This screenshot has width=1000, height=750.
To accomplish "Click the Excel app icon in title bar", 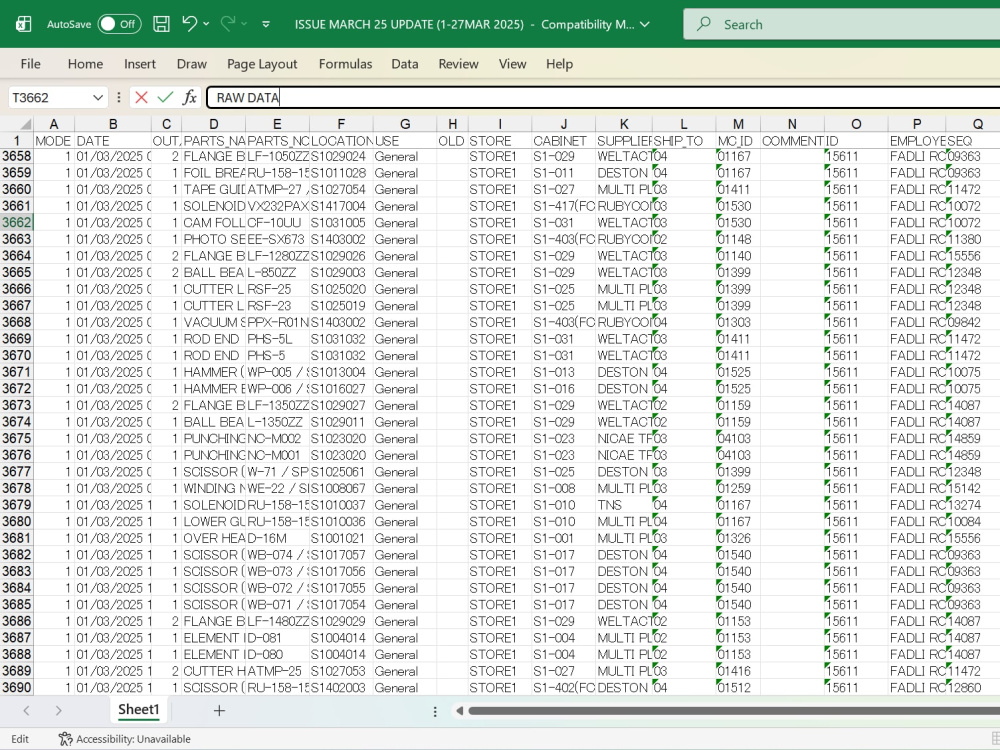I will (x=24, y=24).
